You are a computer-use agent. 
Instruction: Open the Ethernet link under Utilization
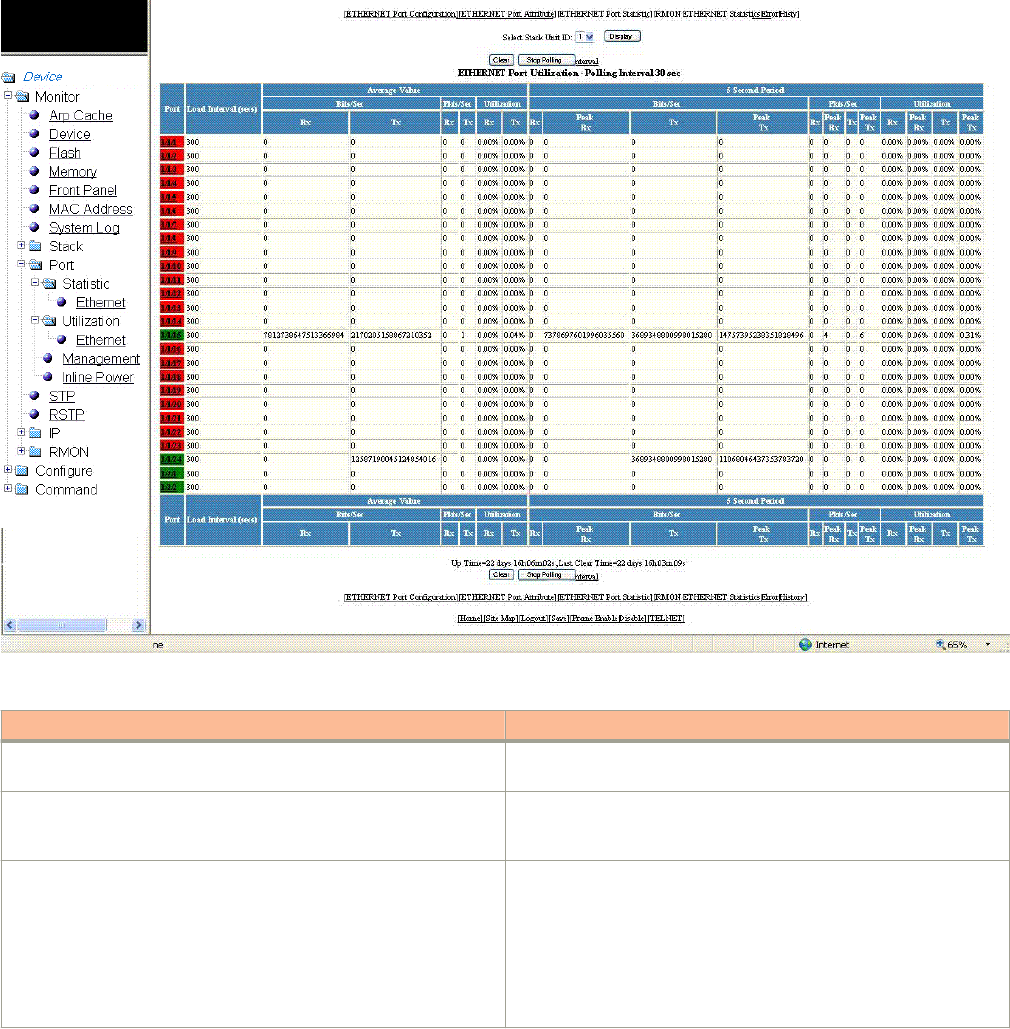(100, 340)
